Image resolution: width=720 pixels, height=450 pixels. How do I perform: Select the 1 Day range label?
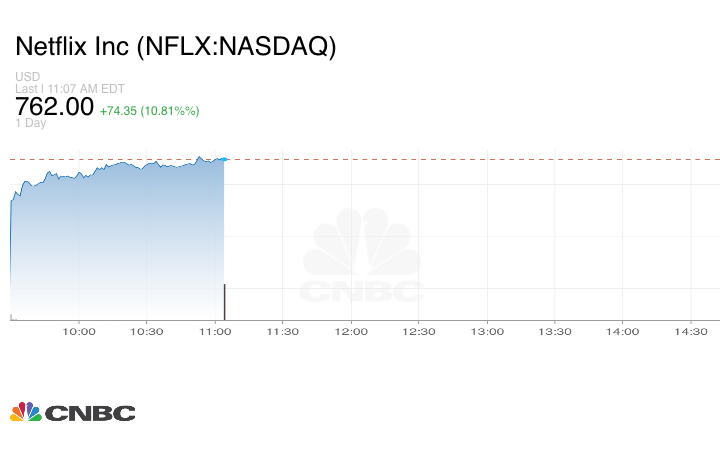[31, 123]
